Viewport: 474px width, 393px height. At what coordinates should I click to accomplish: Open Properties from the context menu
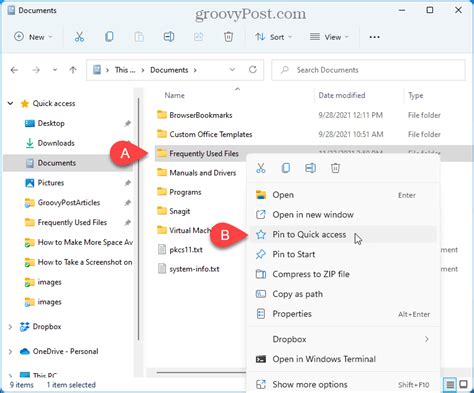(343, 314)
